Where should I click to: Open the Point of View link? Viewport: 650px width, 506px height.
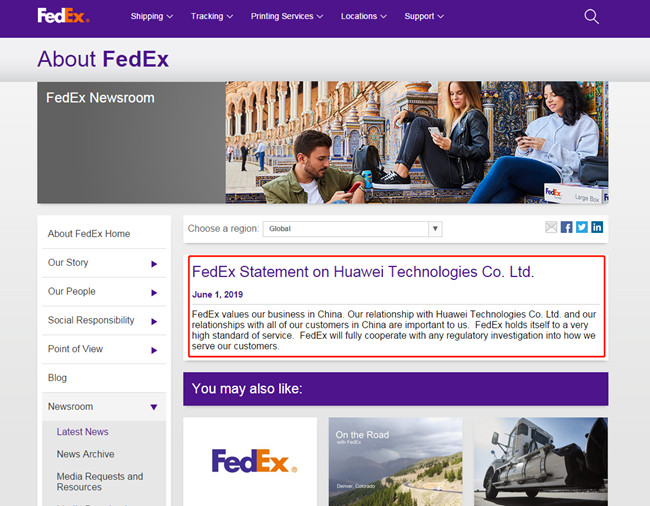coord(75,349)
